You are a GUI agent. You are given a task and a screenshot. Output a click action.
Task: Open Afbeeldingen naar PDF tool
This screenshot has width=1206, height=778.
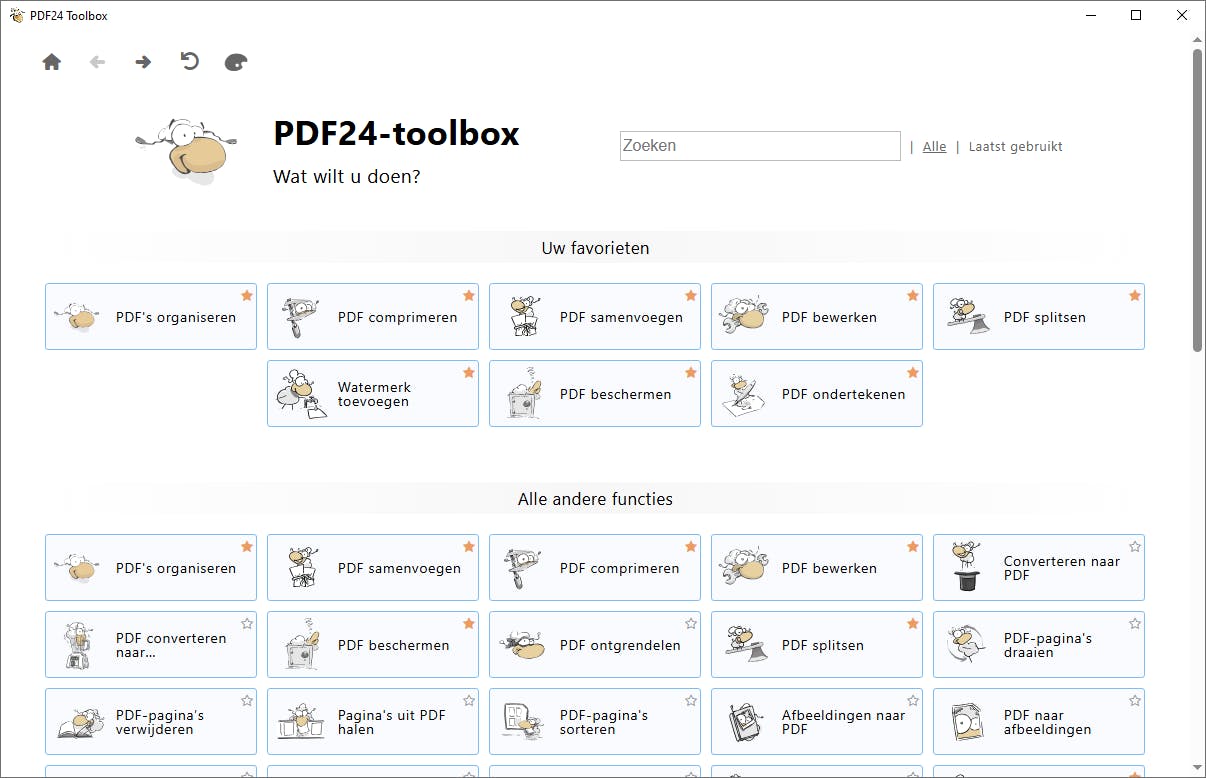(x=817, y=722)
